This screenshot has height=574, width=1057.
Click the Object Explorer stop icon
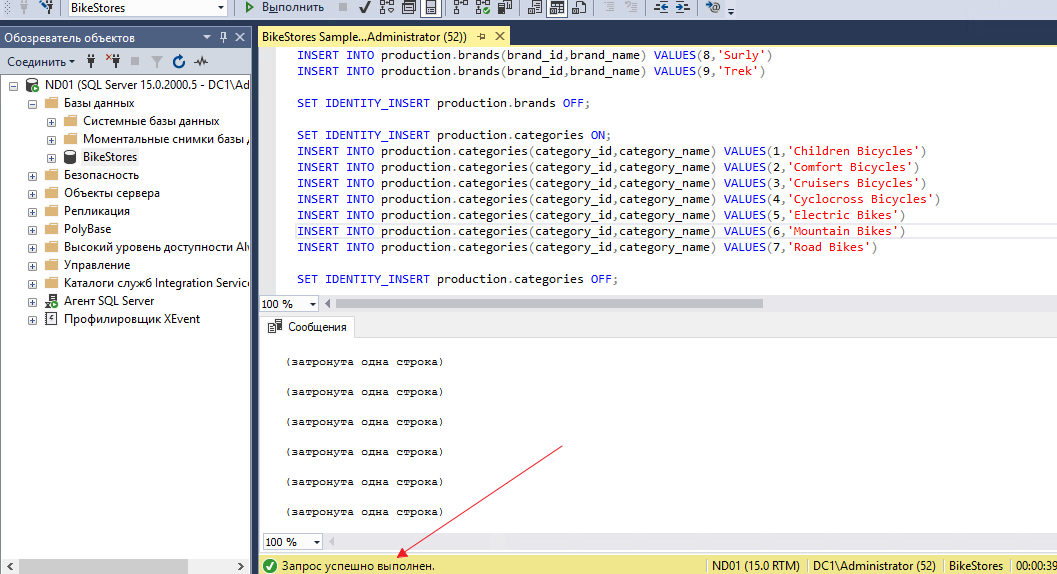click(135, 61)
